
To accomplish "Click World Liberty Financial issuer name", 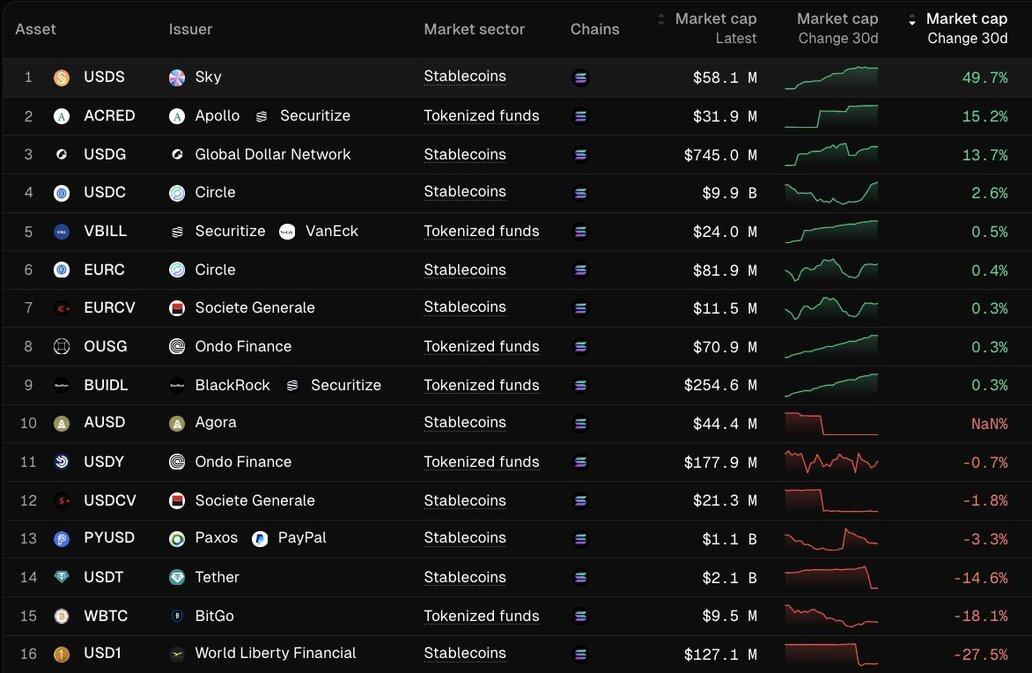I will [275, 653].
